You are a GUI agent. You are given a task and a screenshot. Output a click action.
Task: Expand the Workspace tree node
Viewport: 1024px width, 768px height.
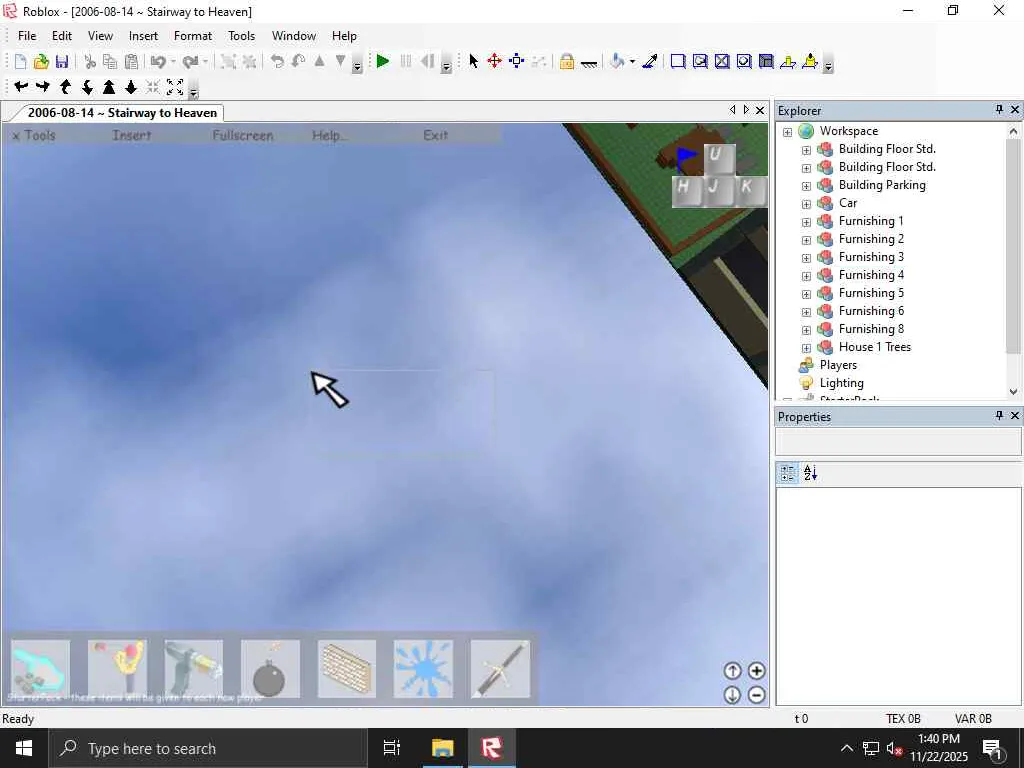point(788,132)
